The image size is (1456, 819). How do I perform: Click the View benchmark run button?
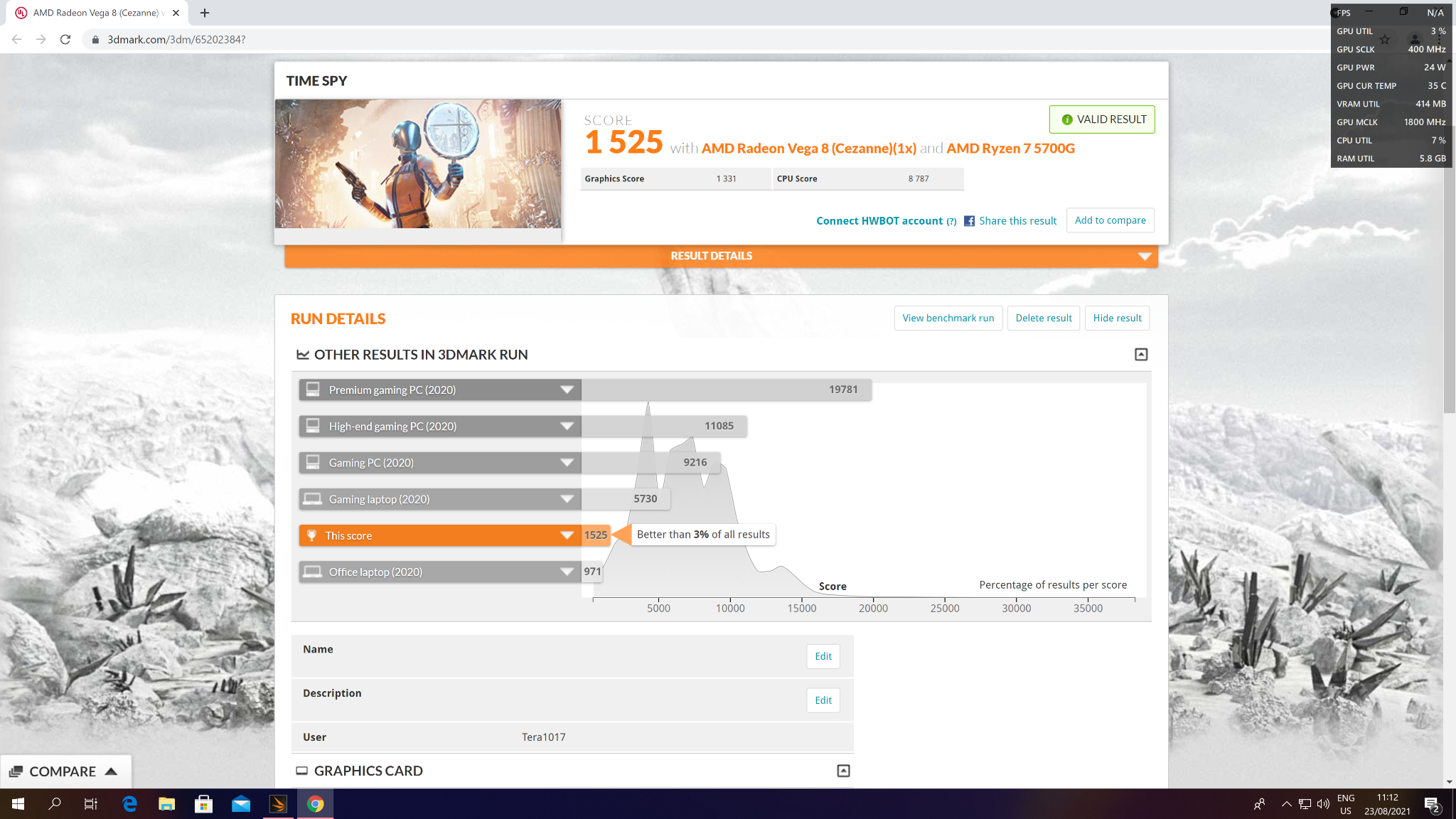point(948,318)
